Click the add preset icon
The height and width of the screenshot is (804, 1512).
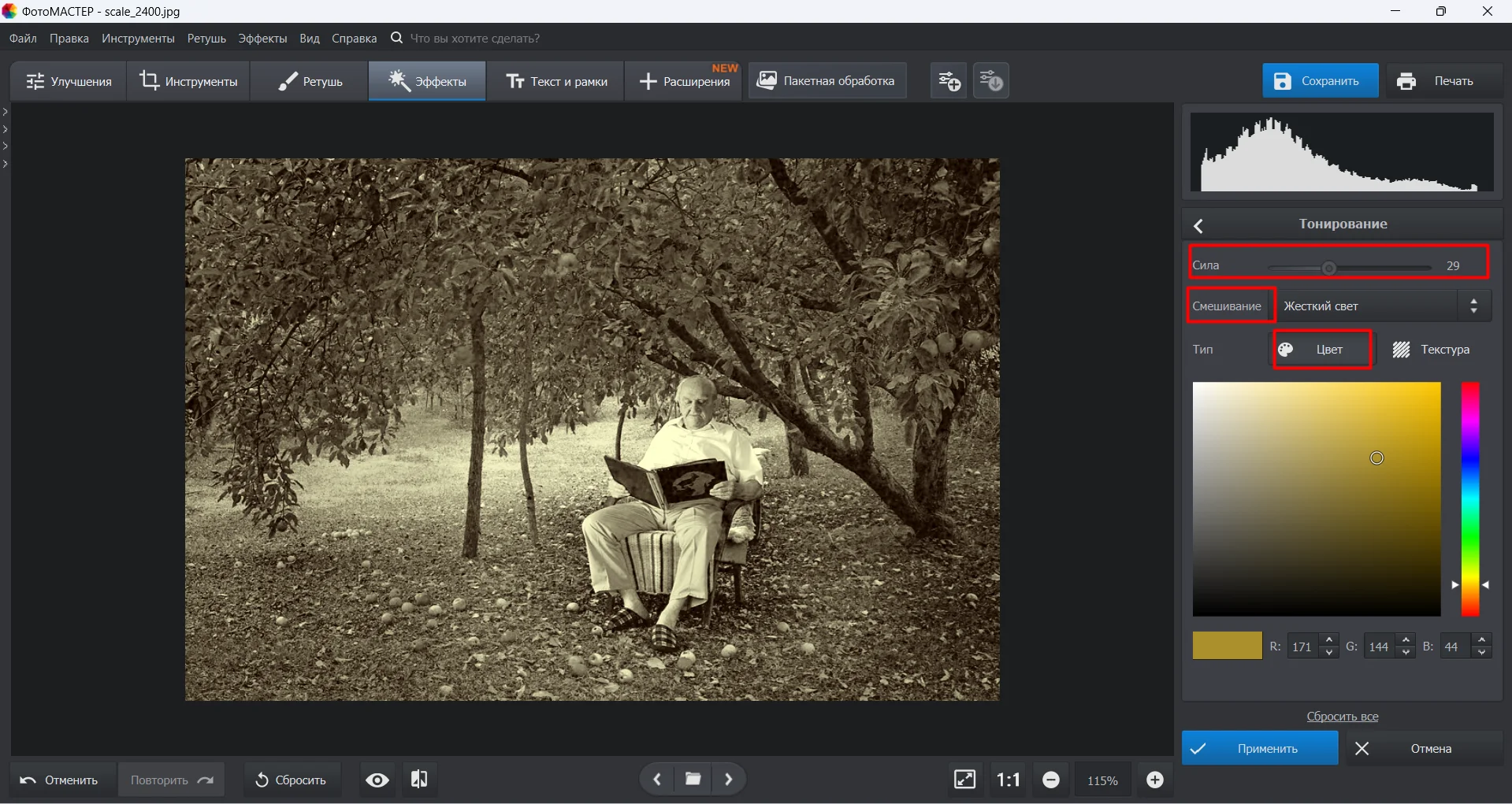(949, 80)
